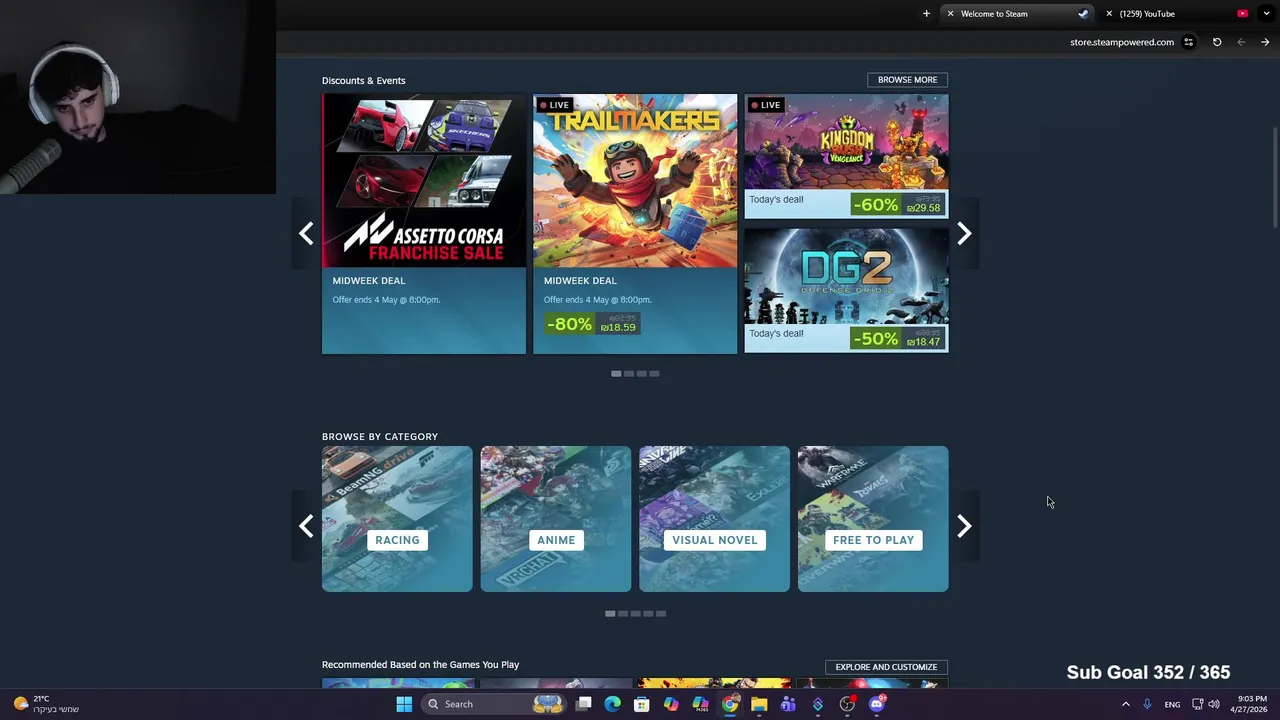Reload the Steam store page
The image size is (1280, 720).
coord(1217,42)
